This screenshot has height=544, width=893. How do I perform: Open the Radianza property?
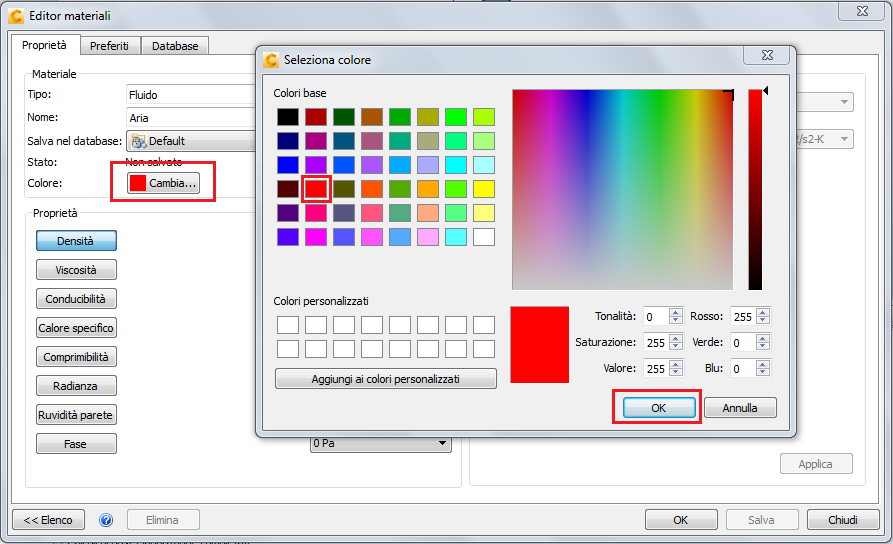pyautogui.click(x=76, y=386)
